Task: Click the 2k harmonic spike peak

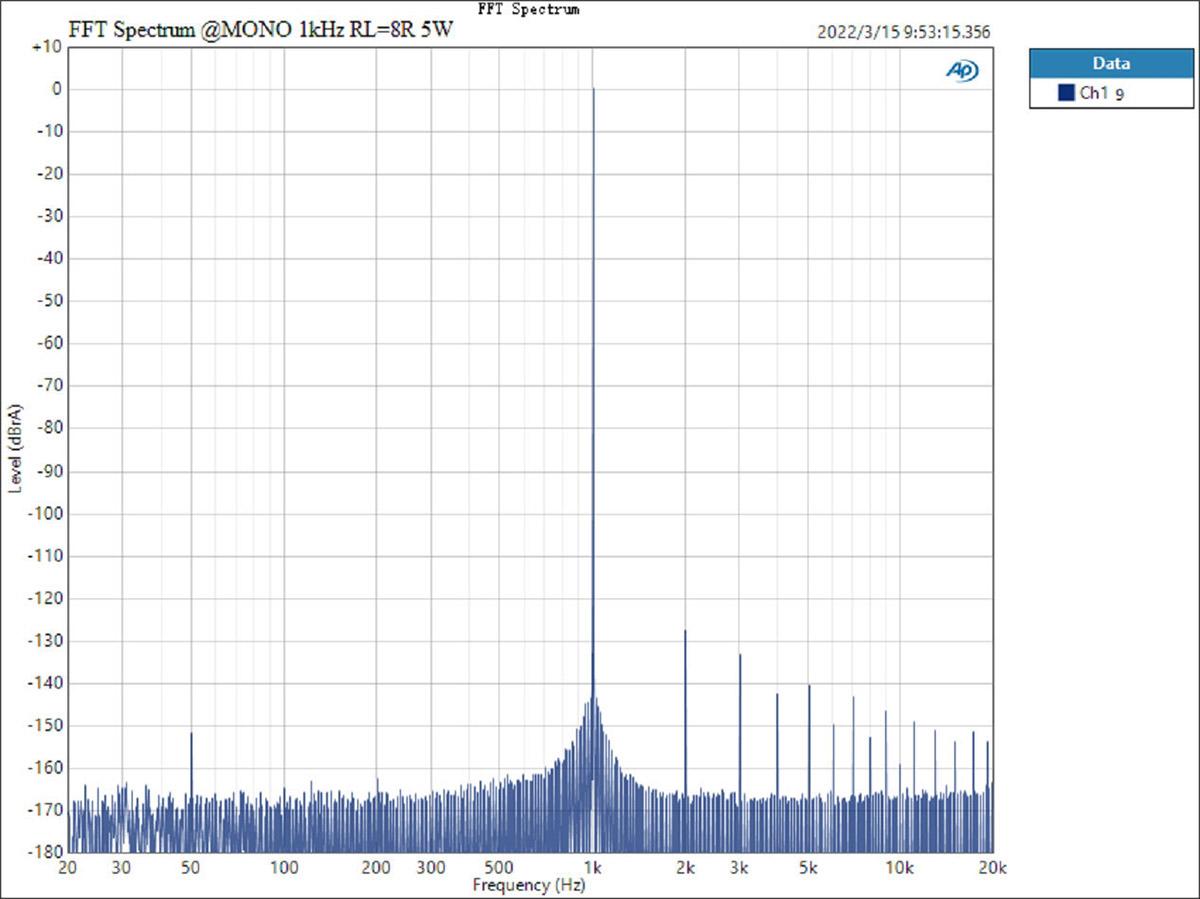Action: tap(685, 631)
